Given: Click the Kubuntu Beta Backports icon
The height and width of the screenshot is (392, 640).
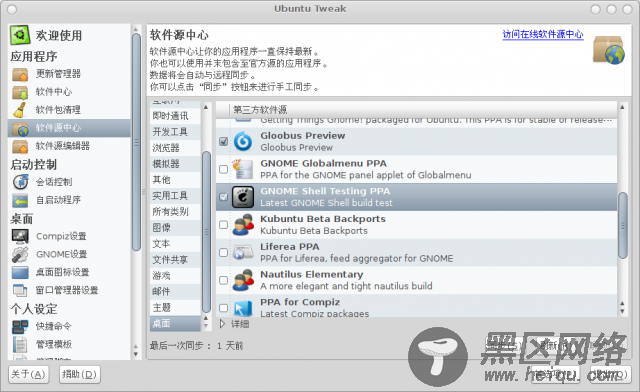Looking at the screenshot, I should point(243,225).
